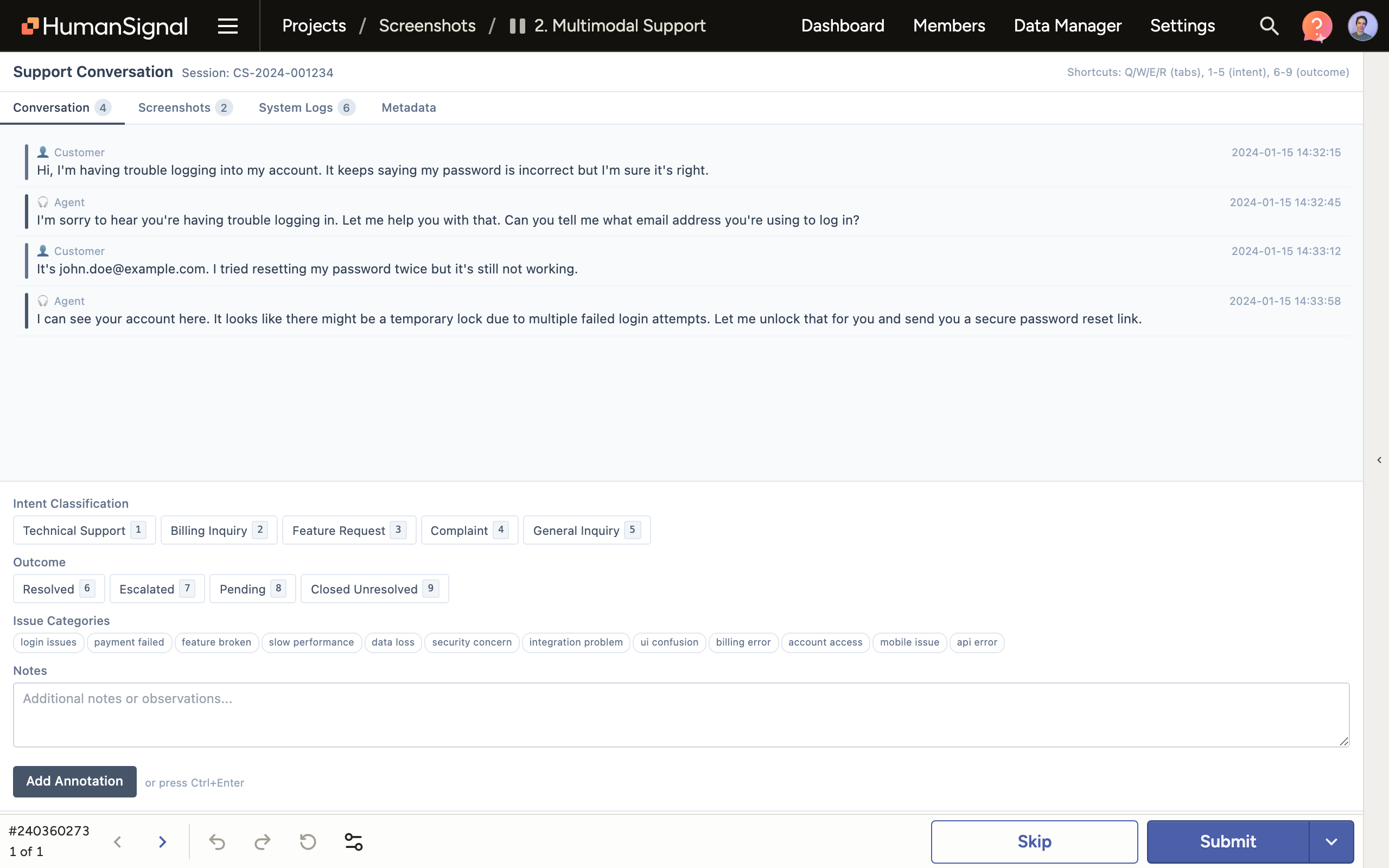Redo the annotation action
The width and height of the screenshot is (1389, 868).
point(262,841)
